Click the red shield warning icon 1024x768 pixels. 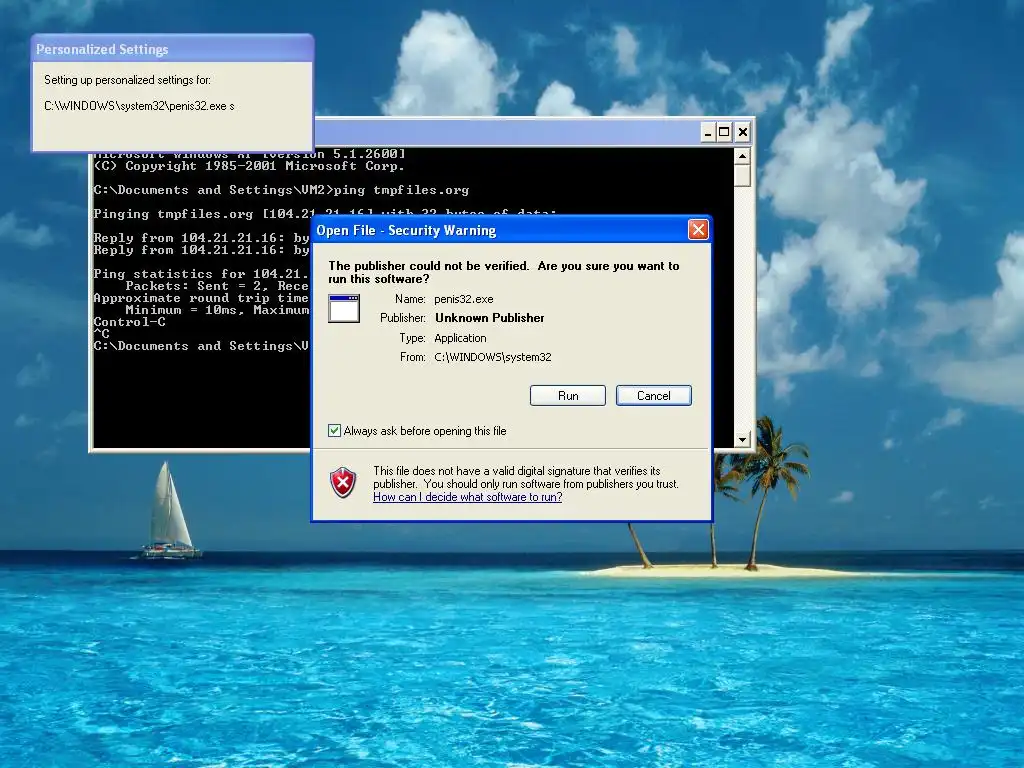tap(344, 483)
